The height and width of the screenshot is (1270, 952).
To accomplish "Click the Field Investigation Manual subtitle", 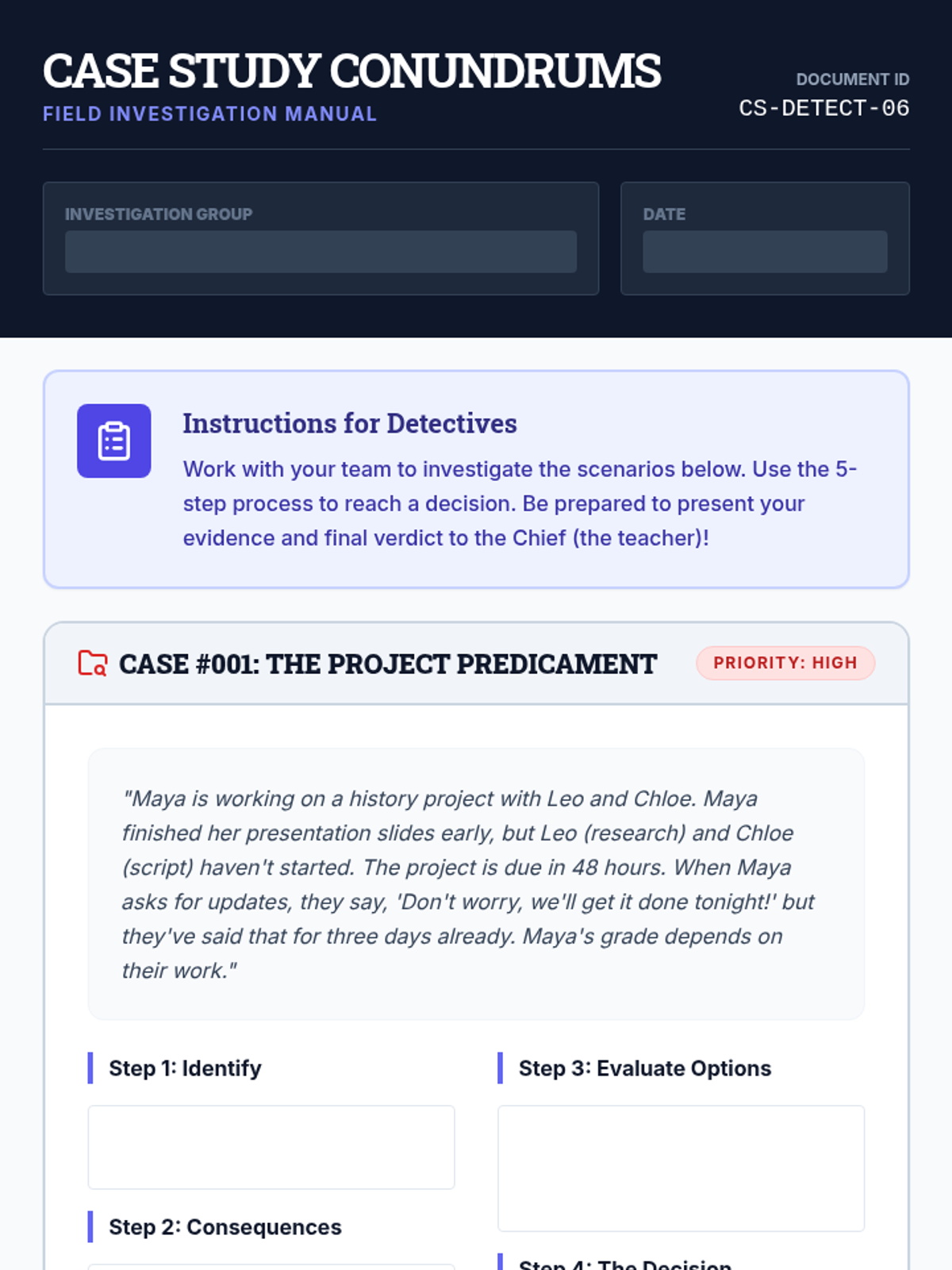I will click(209, 114).
